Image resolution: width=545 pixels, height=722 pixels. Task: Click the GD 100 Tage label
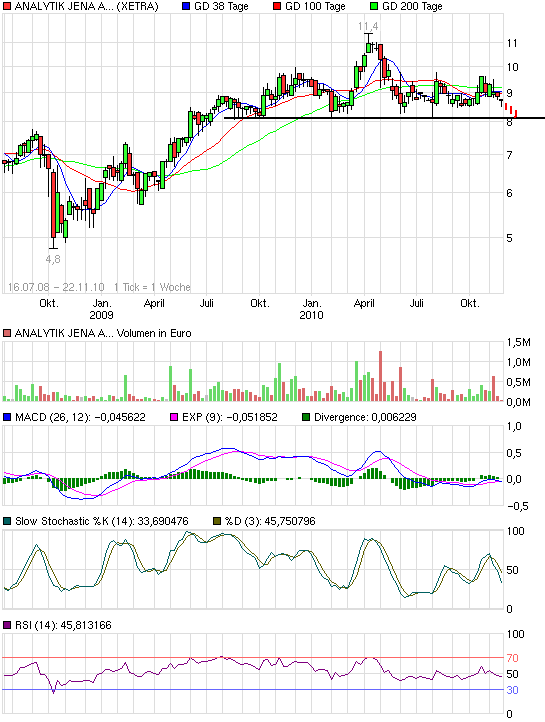(315, 6)
